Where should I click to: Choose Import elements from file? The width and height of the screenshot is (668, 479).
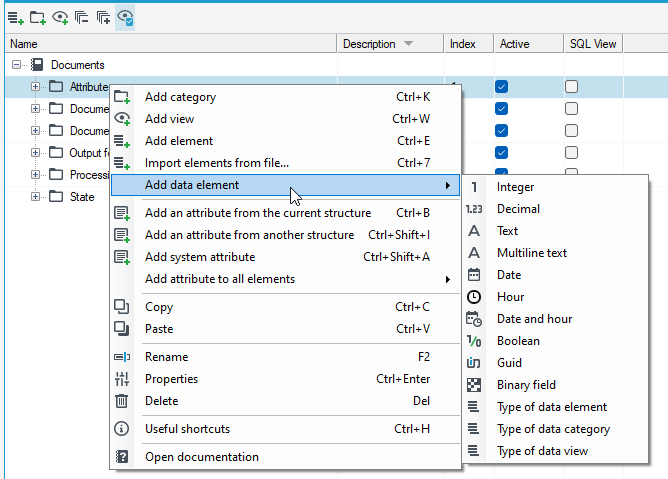285,163
